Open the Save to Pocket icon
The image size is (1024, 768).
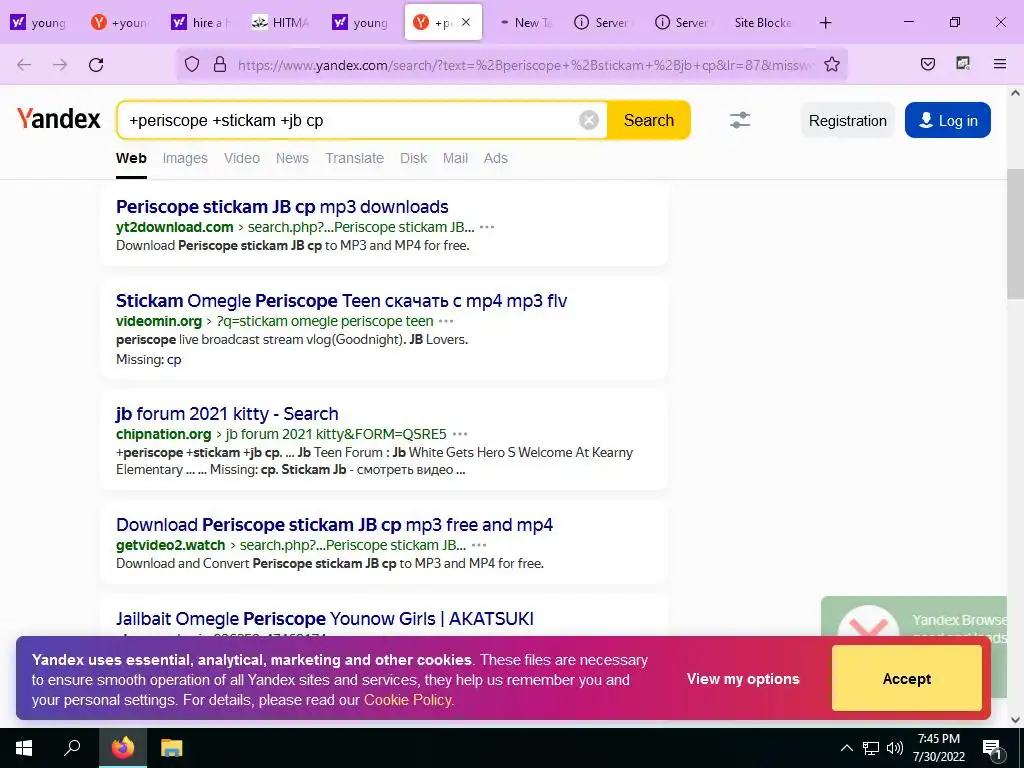pos(927,64)
